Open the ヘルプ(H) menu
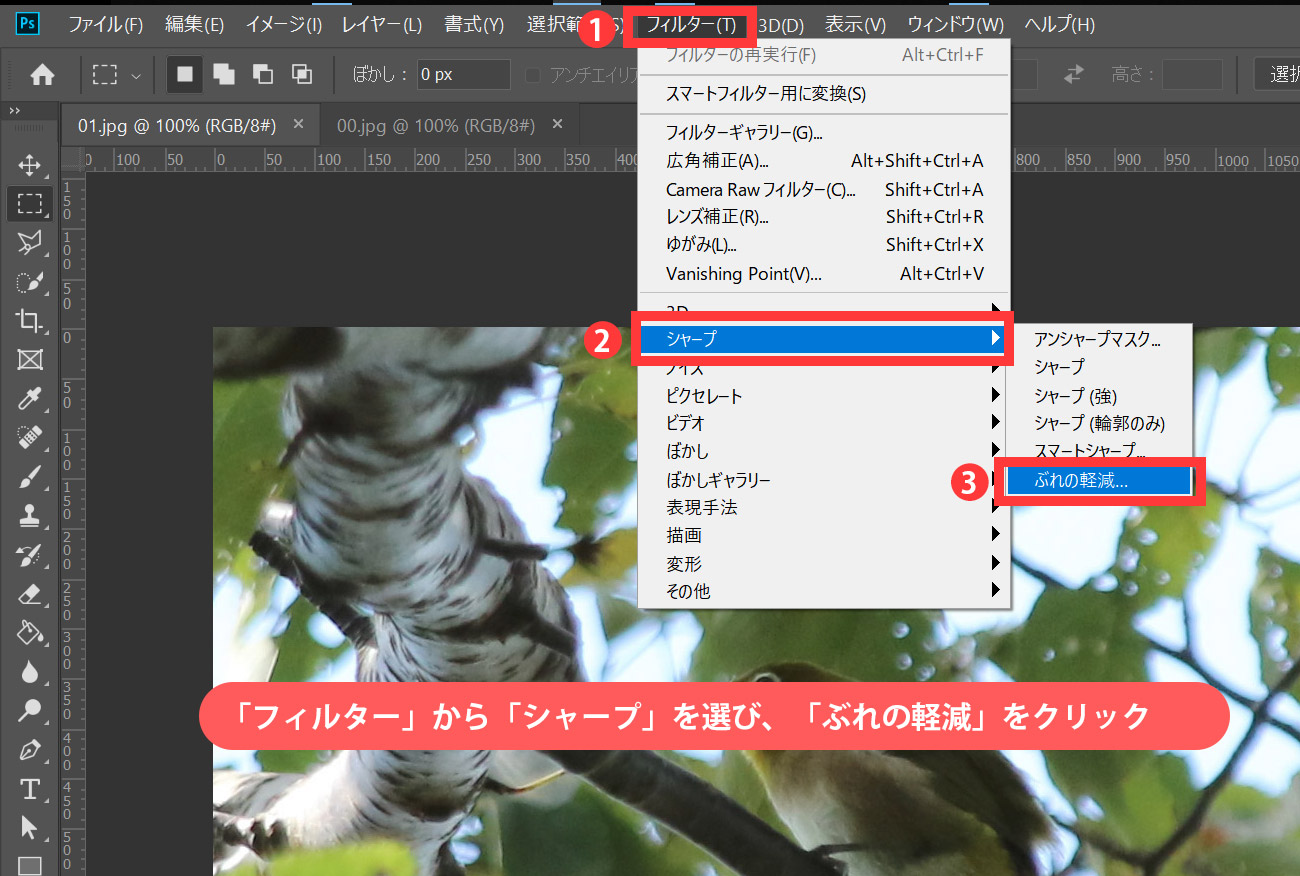Screen dimensions: 1300x876 click(1060, 24)
